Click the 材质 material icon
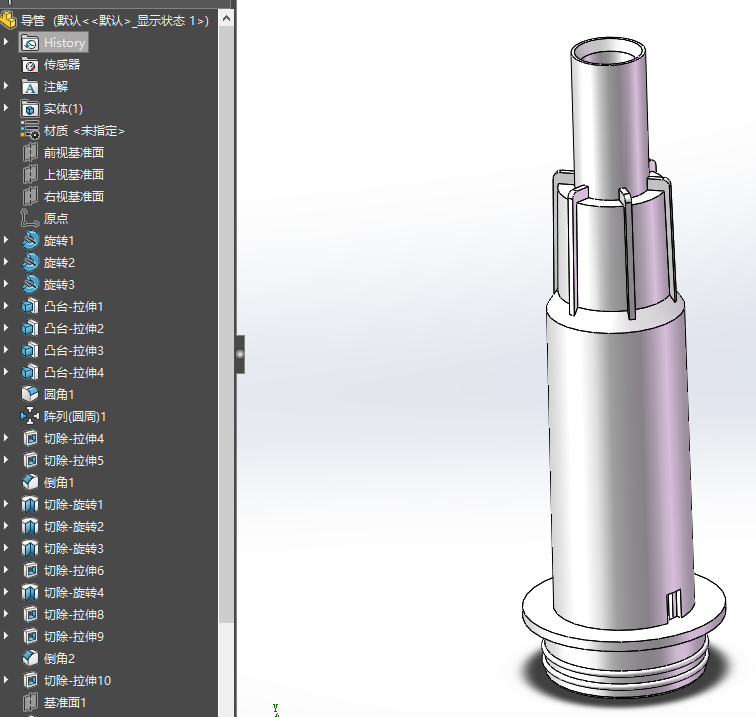The height and width of the screenshot is (717, 756). 30,131
